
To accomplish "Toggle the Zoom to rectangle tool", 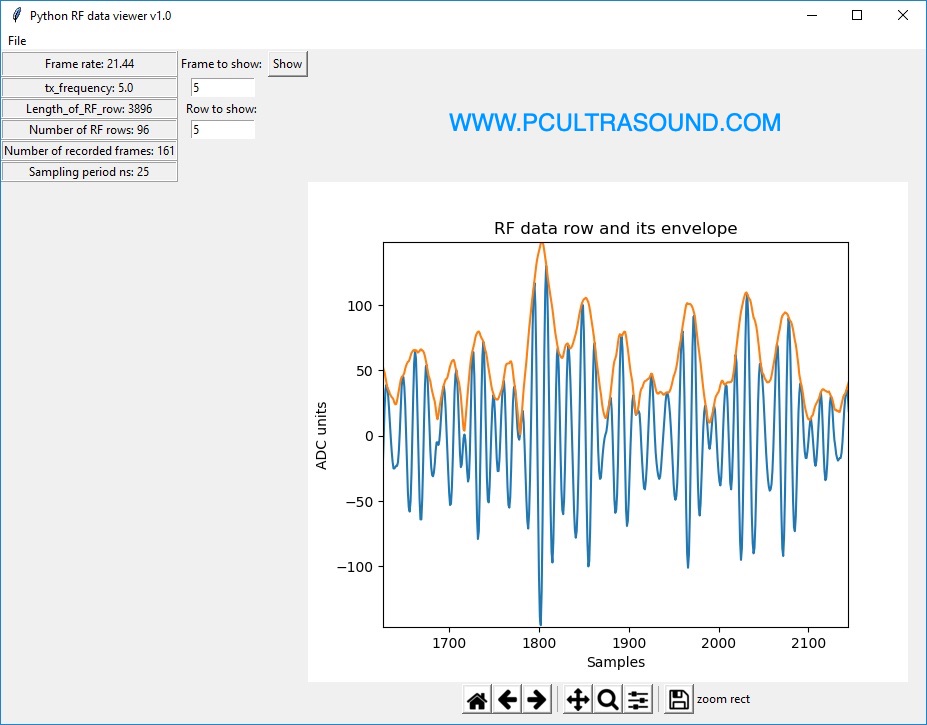I will (608, 700).
